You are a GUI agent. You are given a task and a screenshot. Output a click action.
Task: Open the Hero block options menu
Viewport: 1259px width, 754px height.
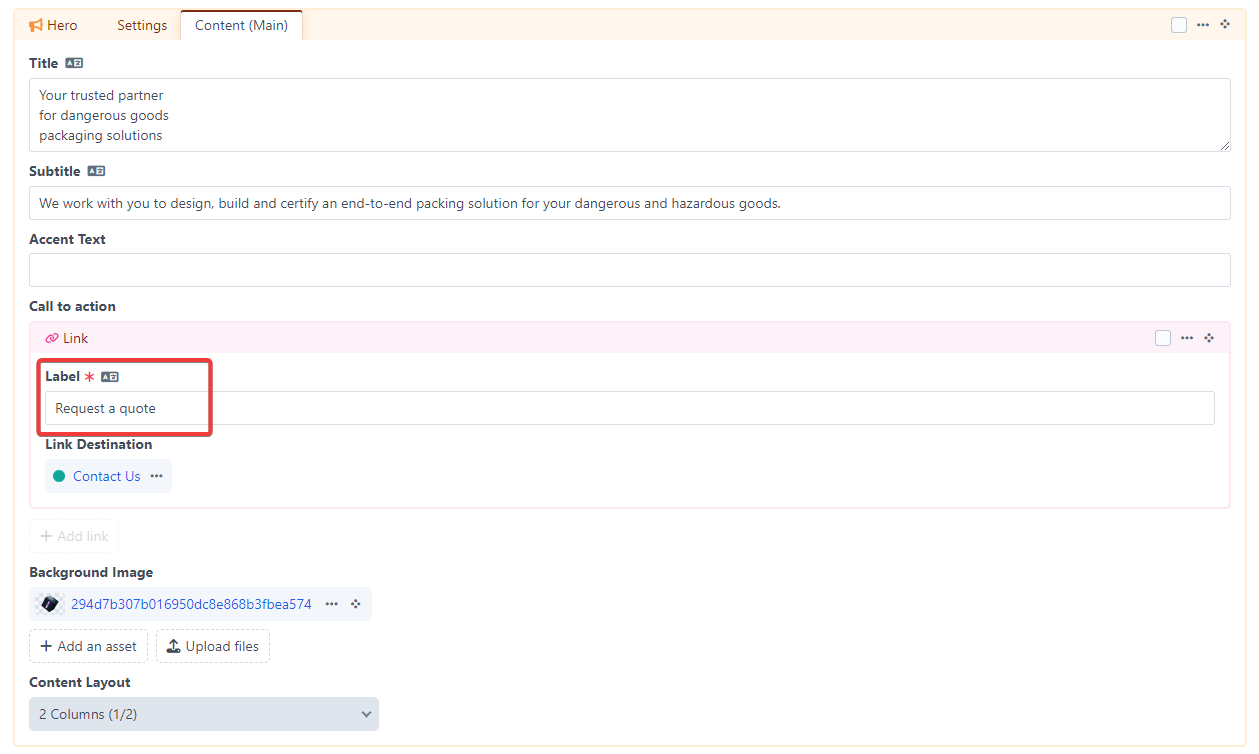pyautogui.click(x=1203, y=25)
